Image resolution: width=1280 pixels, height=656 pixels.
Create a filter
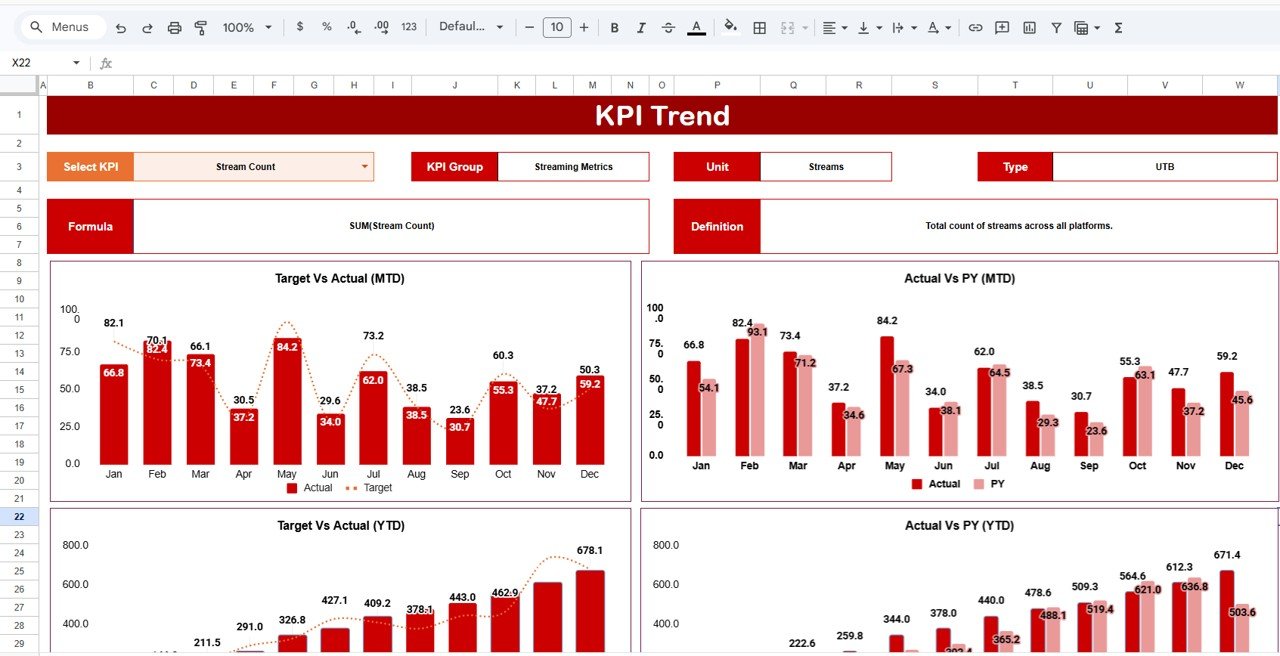tap(1056, 27)
